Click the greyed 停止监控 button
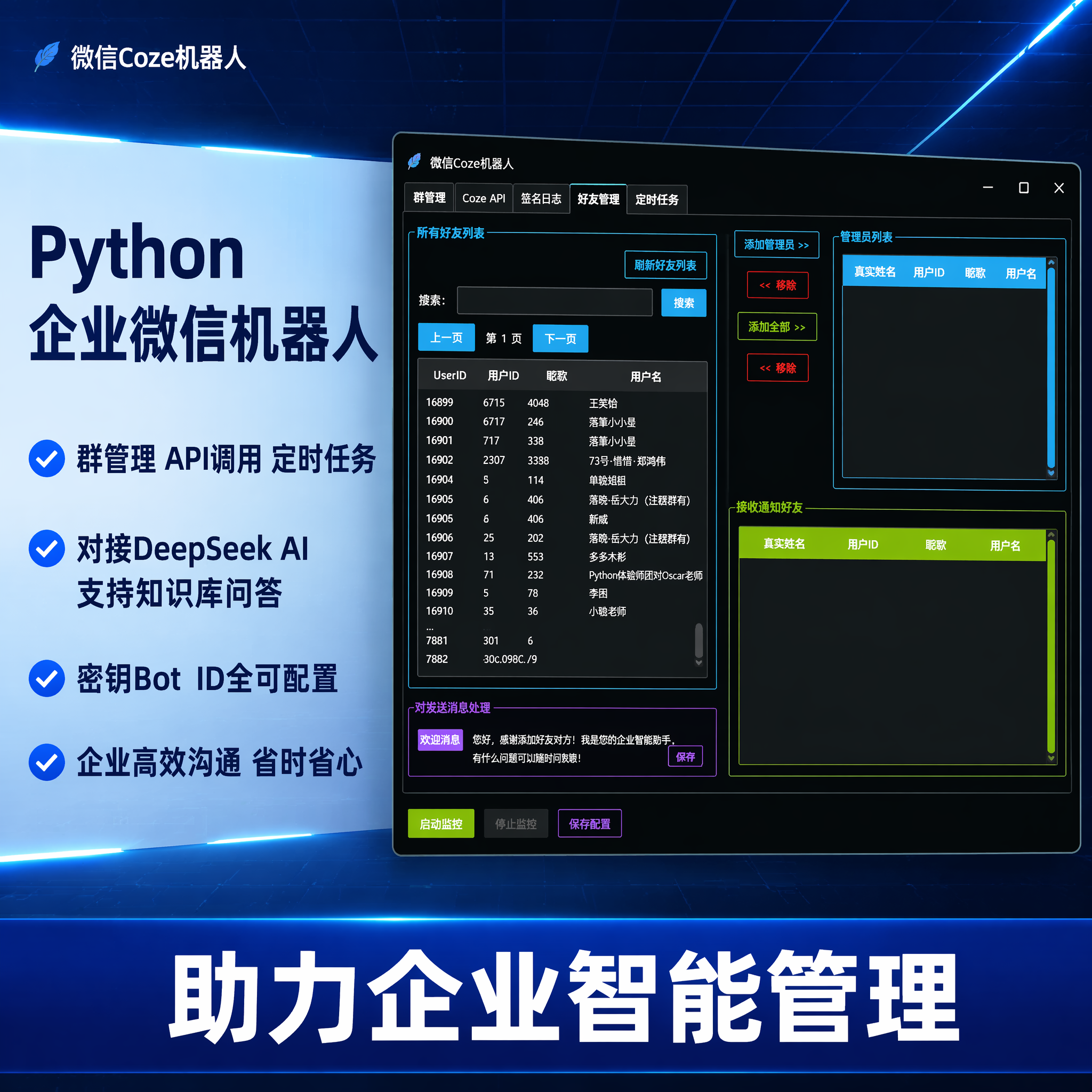This screenshot has width=1092, height=1092. coord(516,823)
